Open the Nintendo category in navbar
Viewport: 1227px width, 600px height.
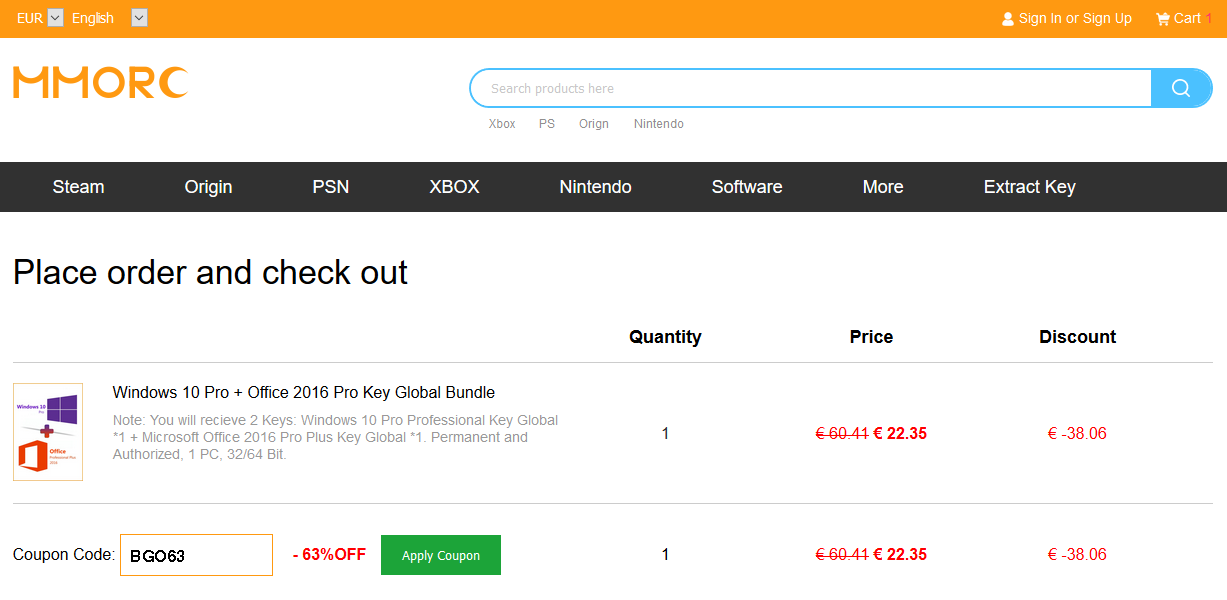click(x=595, y=187)
